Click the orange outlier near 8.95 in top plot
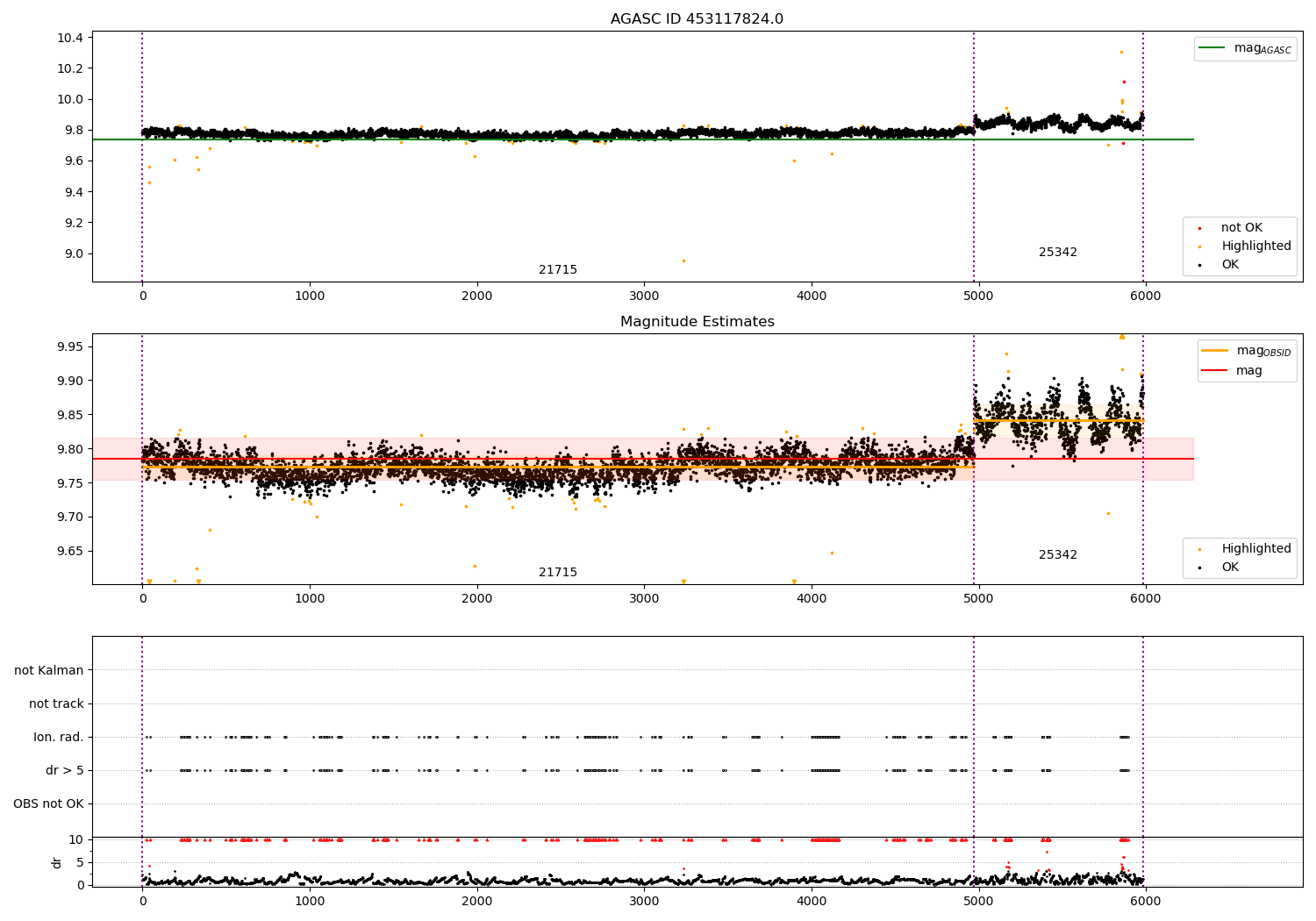The image size is (1316, 921). click(683, 261)
